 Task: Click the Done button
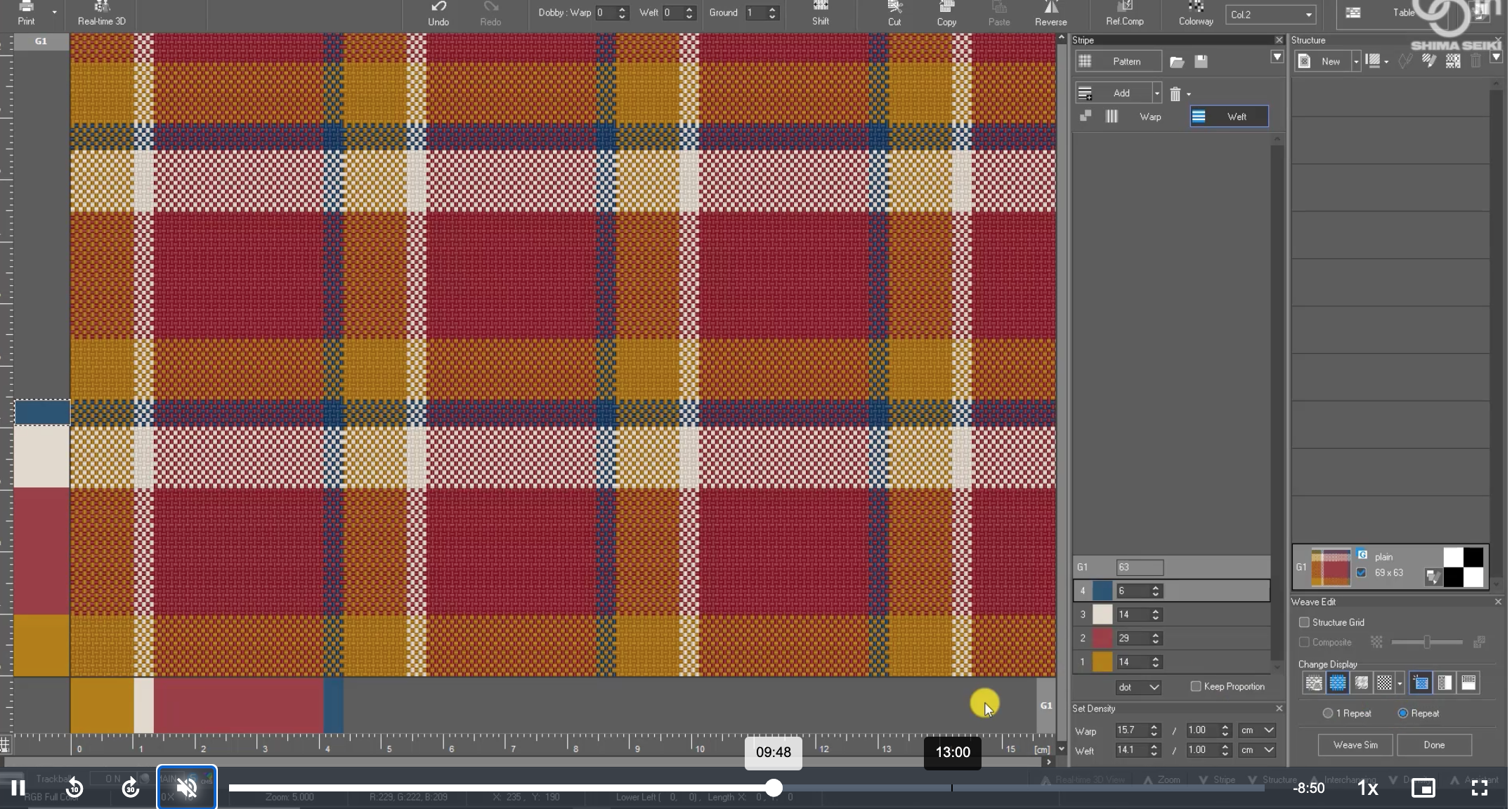point(1434,745)
